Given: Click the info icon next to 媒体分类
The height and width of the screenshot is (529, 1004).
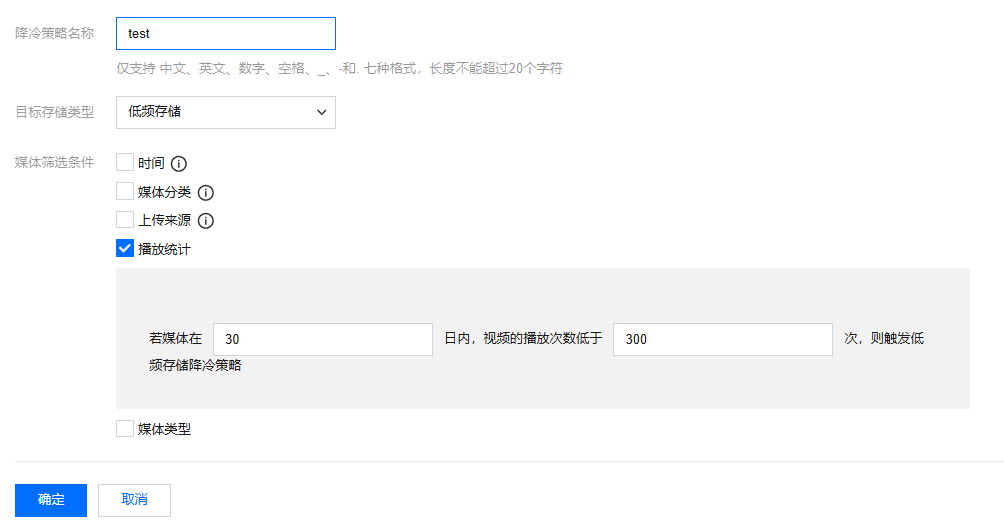Looking at the screenshot, I should tap(206, 193).
